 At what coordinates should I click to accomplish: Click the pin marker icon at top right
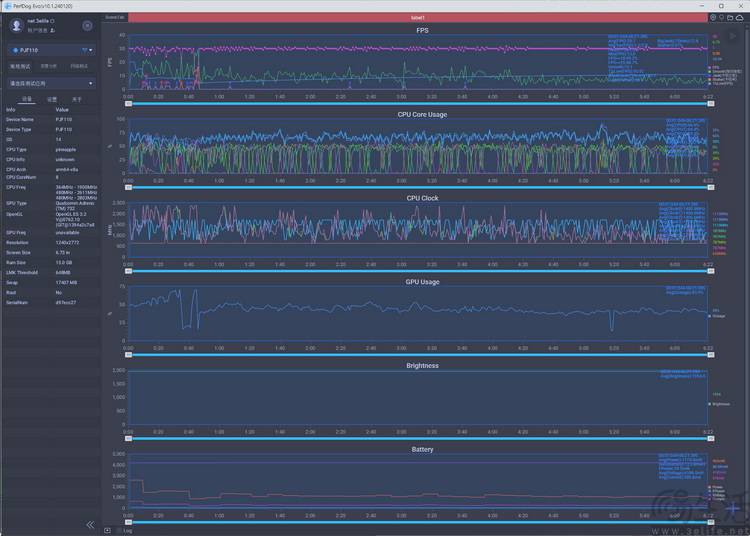click(x=721, y=18)
